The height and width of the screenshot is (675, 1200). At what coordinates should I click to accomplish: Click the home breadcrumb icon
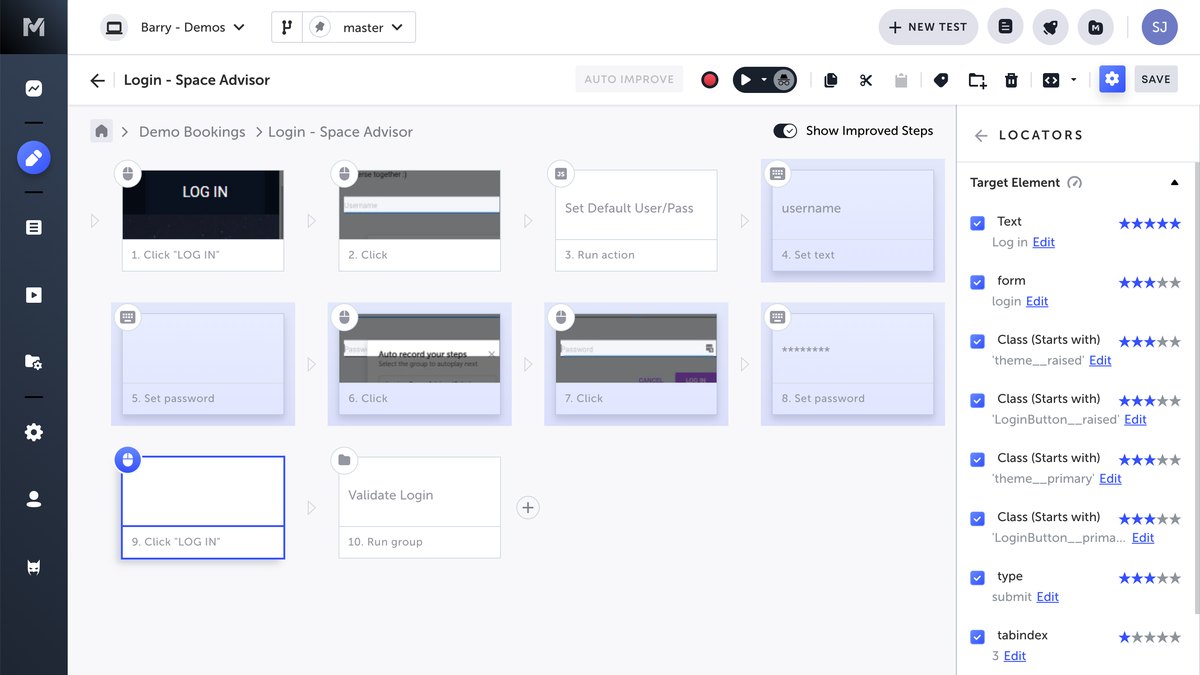(x=101, y=131)
